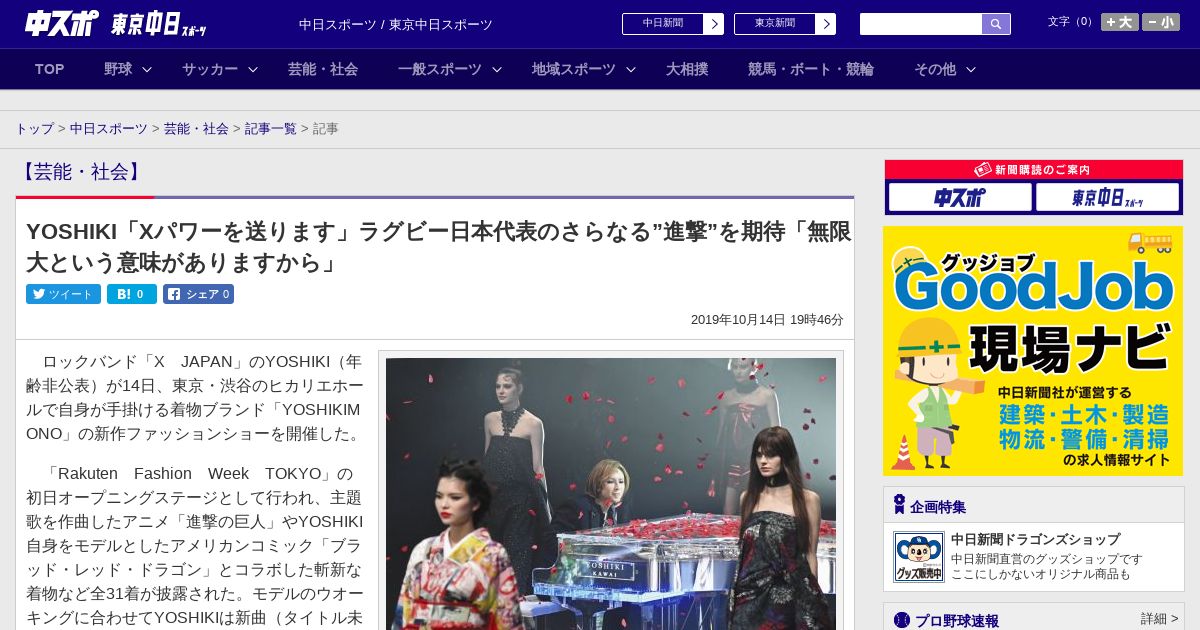Click the 中日スポーツ breadcrumb link
This screenshot has height=630, width=1200.
coord(109,129)
